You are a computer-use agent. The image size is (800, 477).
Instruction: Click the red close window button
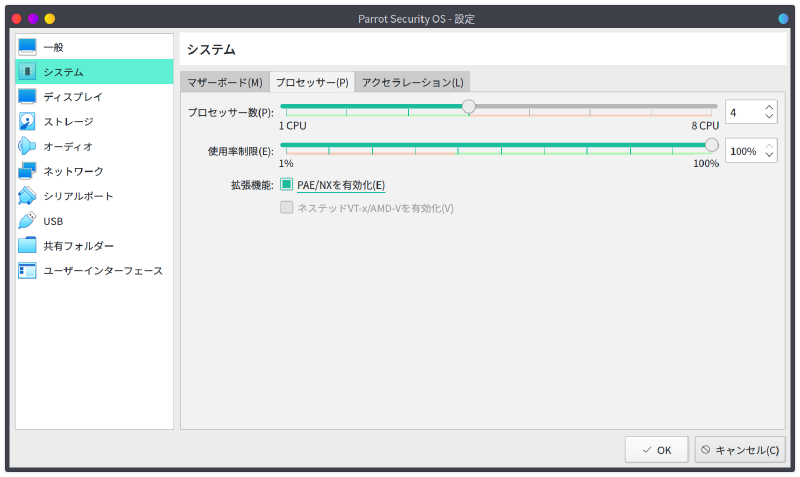point(16,19)
